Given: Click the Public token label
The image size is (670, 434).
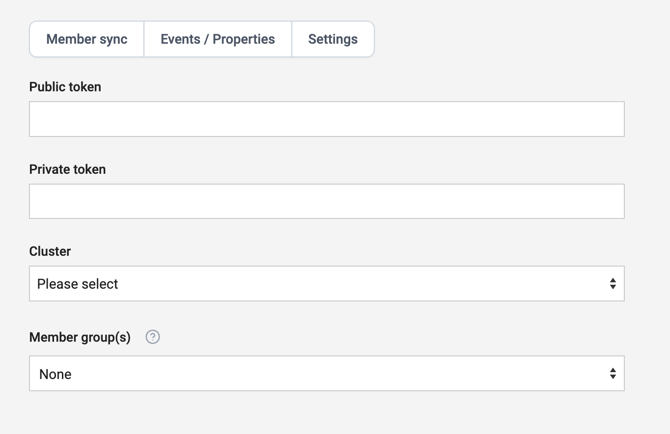Looking at the screenshot, I should click(65, 87).
